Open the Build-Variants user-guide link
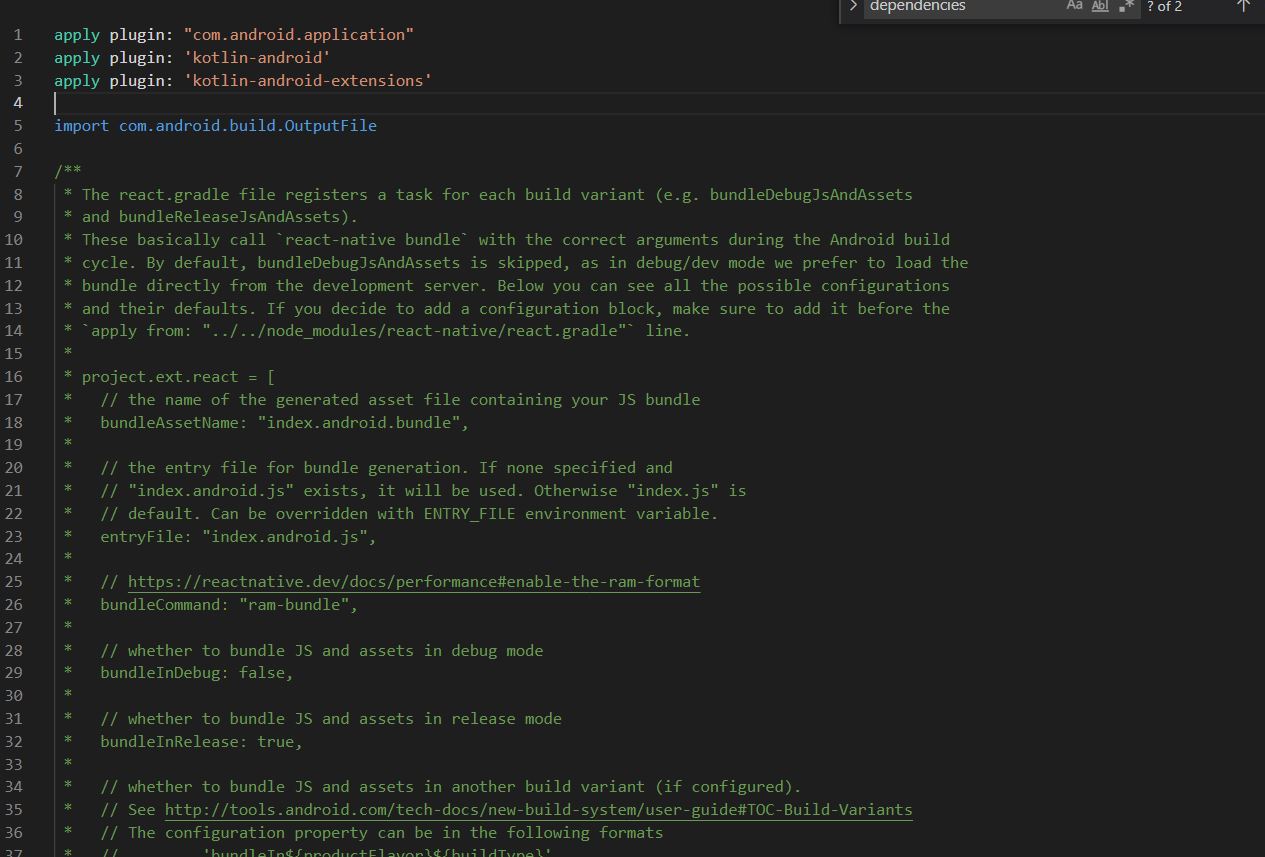The height and width of the screenshot is (857, 1265). (538, 809)
